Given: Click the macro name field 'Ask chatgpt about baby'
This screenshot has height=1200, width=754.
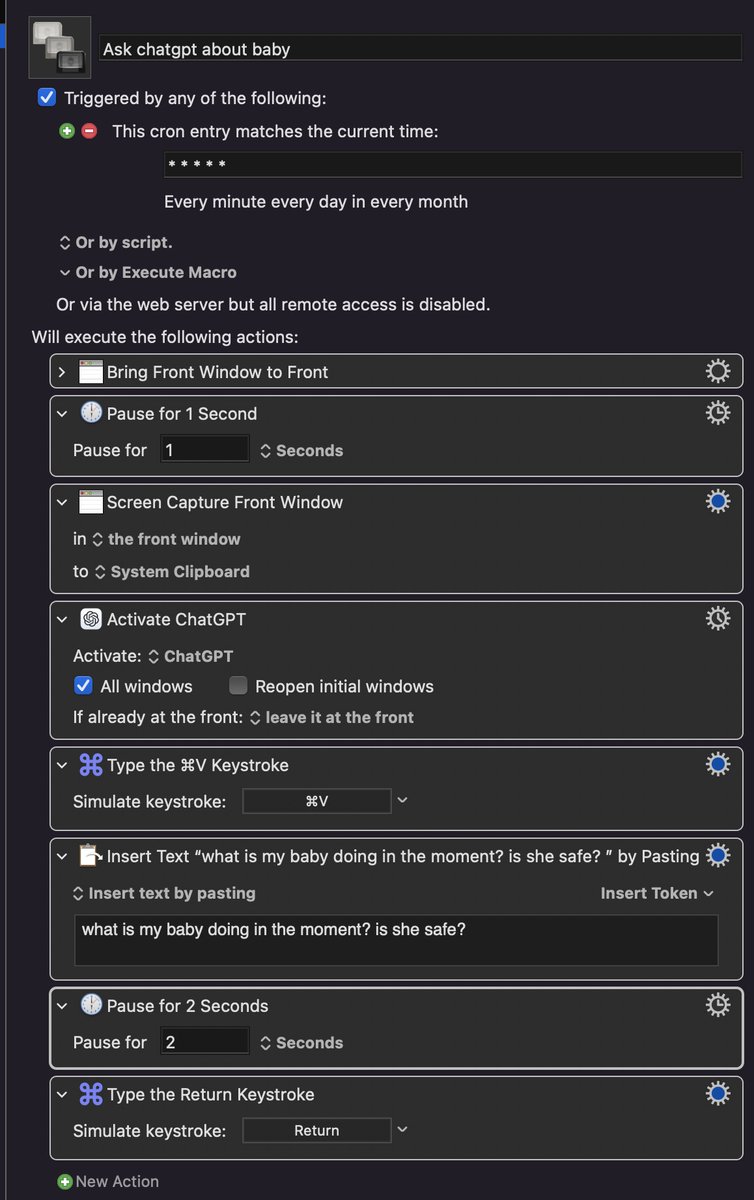Looking at the screenshot, I should [x=420, y=48].
